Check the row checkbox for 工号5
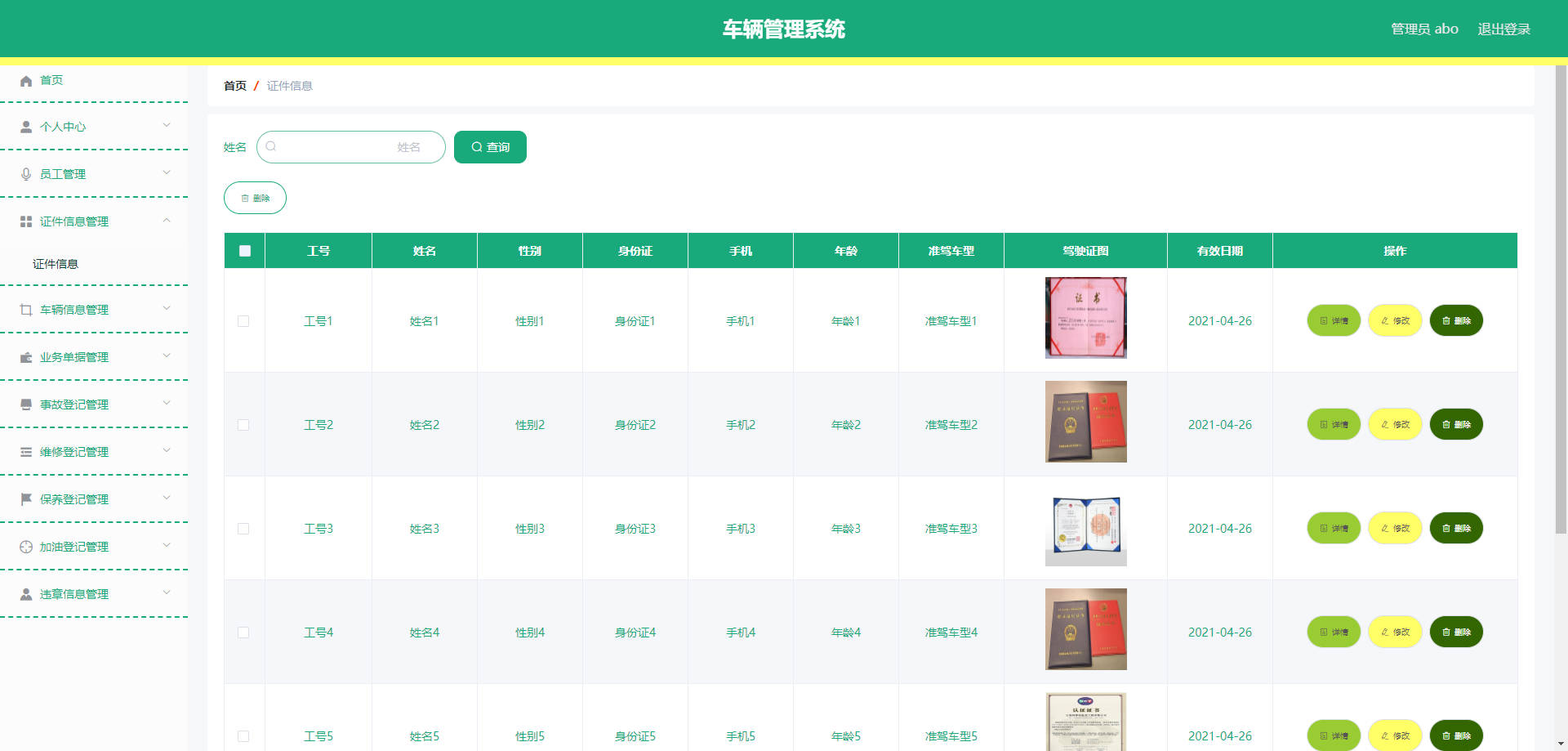 tap(243, 736)
